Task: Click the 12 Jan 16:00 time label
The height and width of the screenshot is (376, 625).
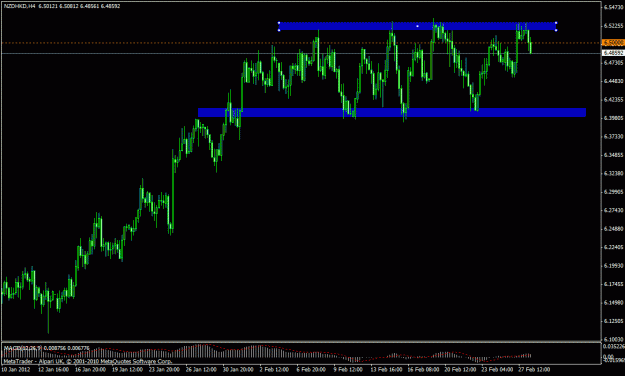Action: coord(53,370)
